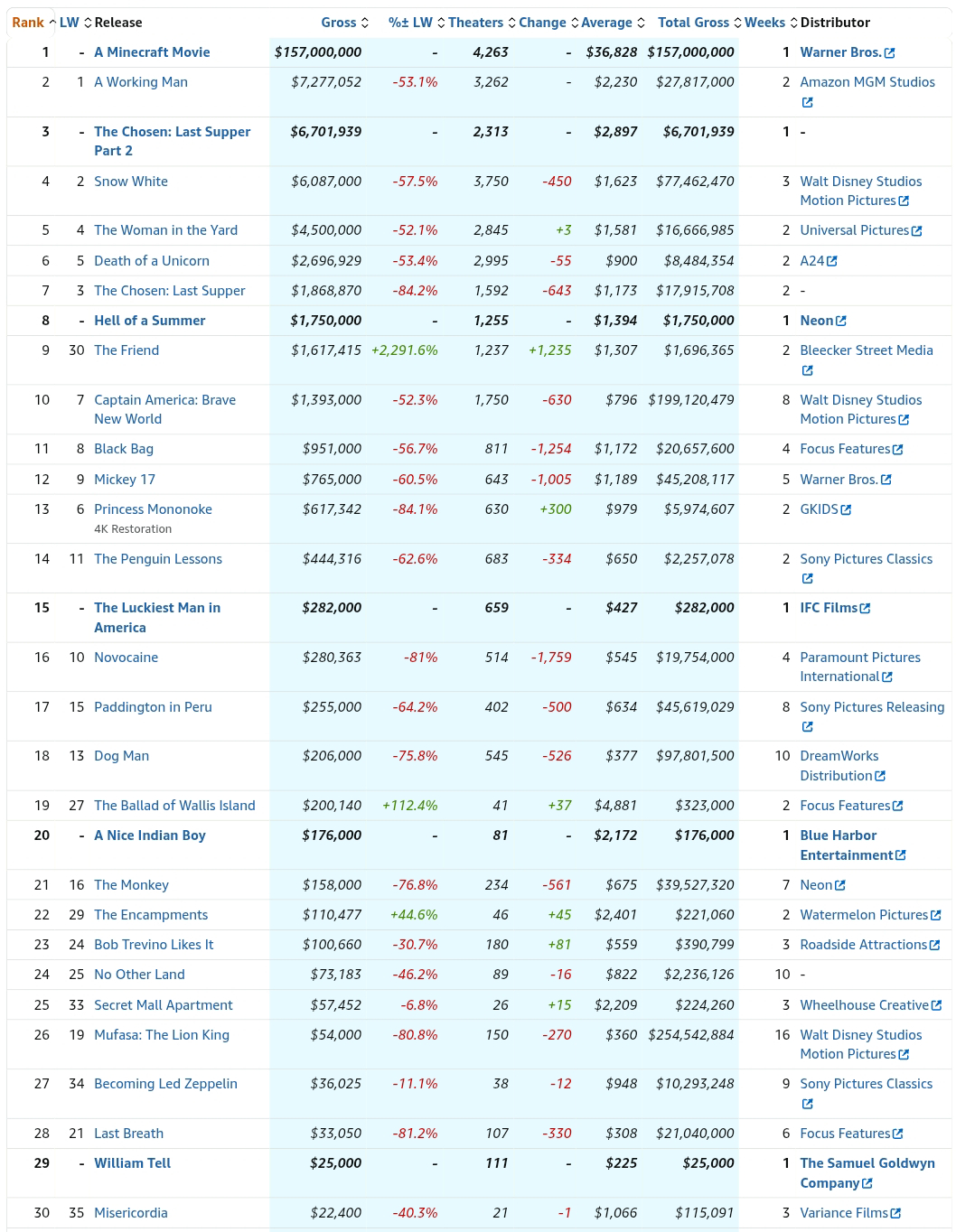956x1232 pixels.
Task: Open Princess Mononoke release link
Action: [153, 509]
